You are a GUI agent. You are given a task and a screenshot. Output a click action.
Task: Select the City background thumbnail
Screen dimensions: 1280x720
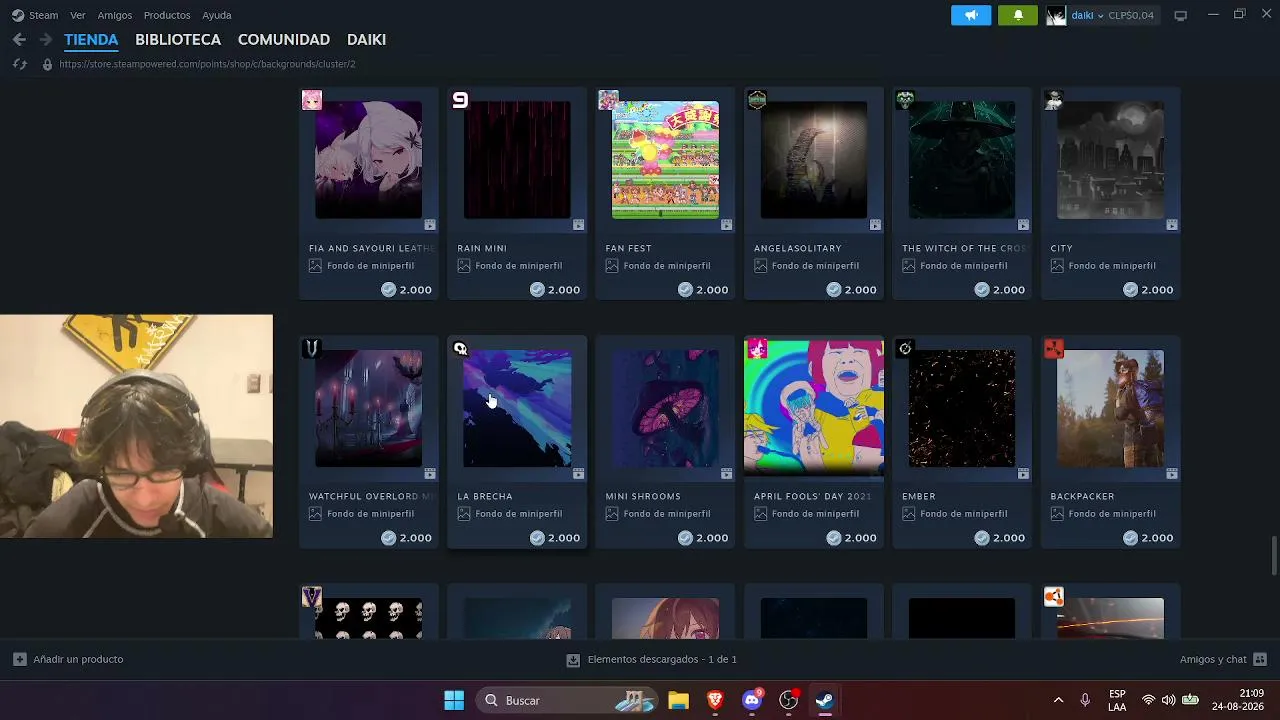tap(1110, 160)
